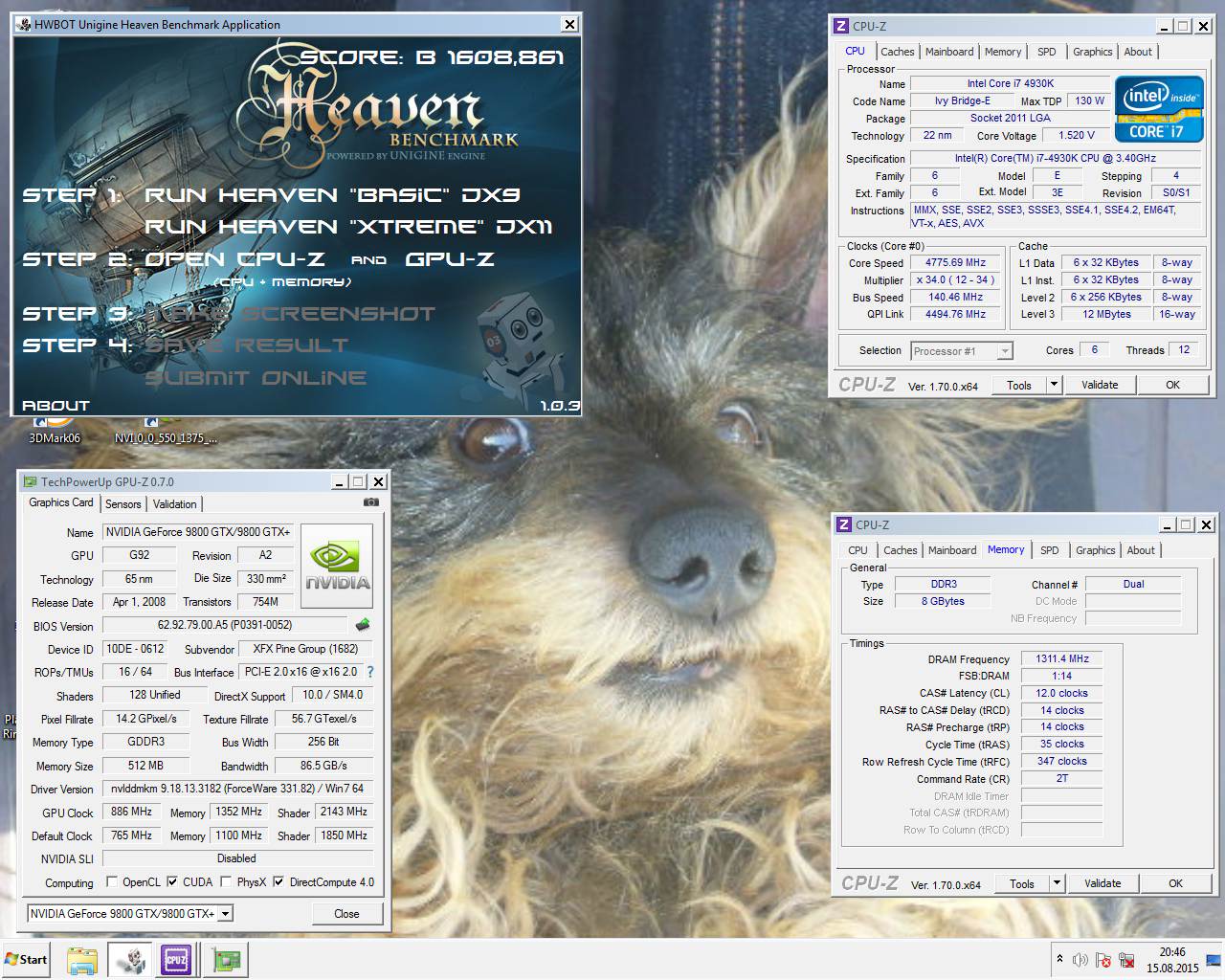Screen dimensions: 1225x980
Task: Click Take Screenshot in Heaven app
Action: (x=289, y=314)
